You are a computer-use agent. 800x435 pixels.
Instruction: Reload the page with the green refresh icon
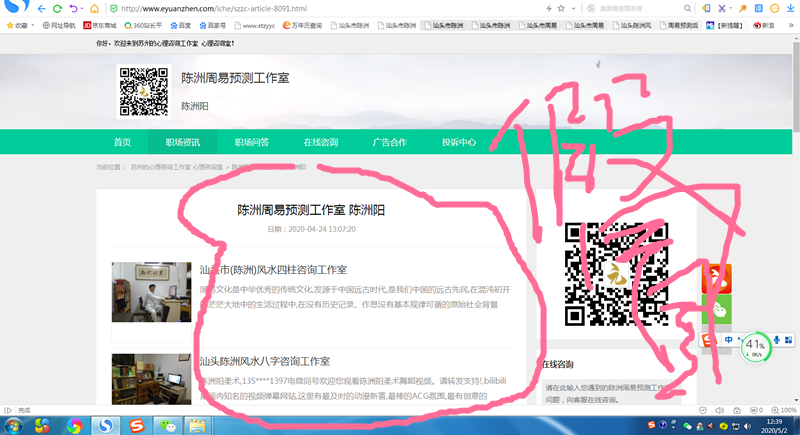(x=57, y=9)
